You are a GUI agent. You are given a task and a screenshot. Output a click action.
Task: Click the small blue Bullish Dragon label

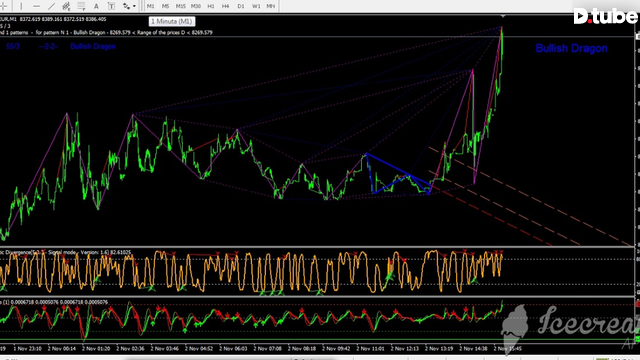point(93,46)
